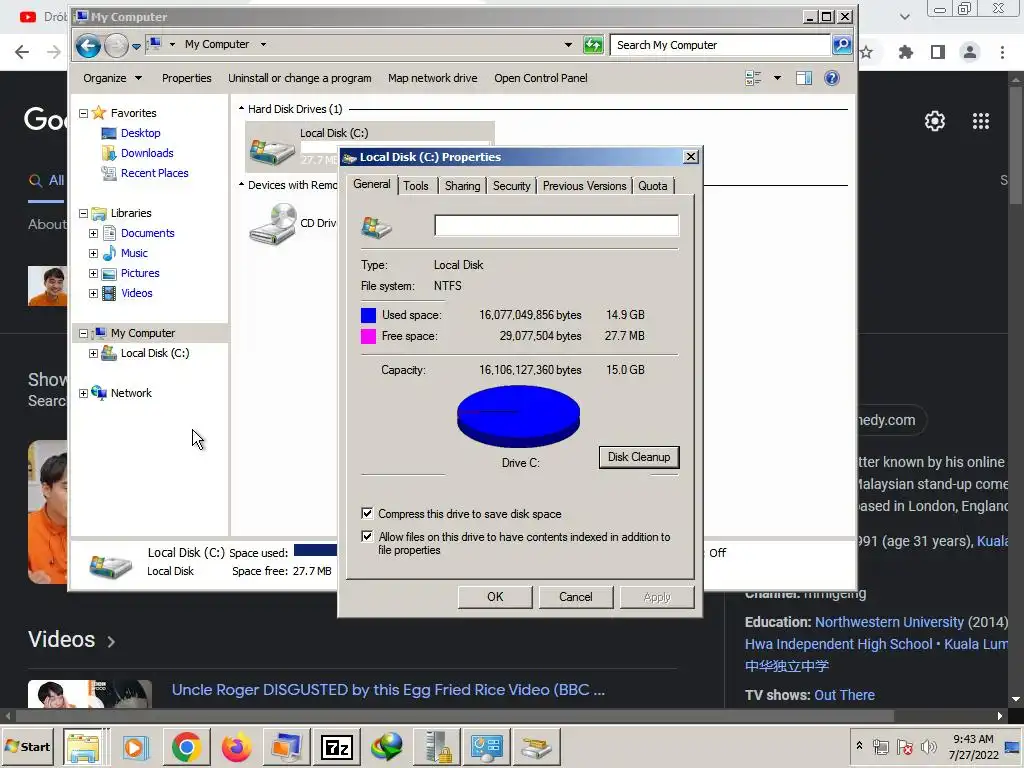Switch to the Previous Versions tab
The height and width of the screenshot is (768, 1024).
click(584, 186)
